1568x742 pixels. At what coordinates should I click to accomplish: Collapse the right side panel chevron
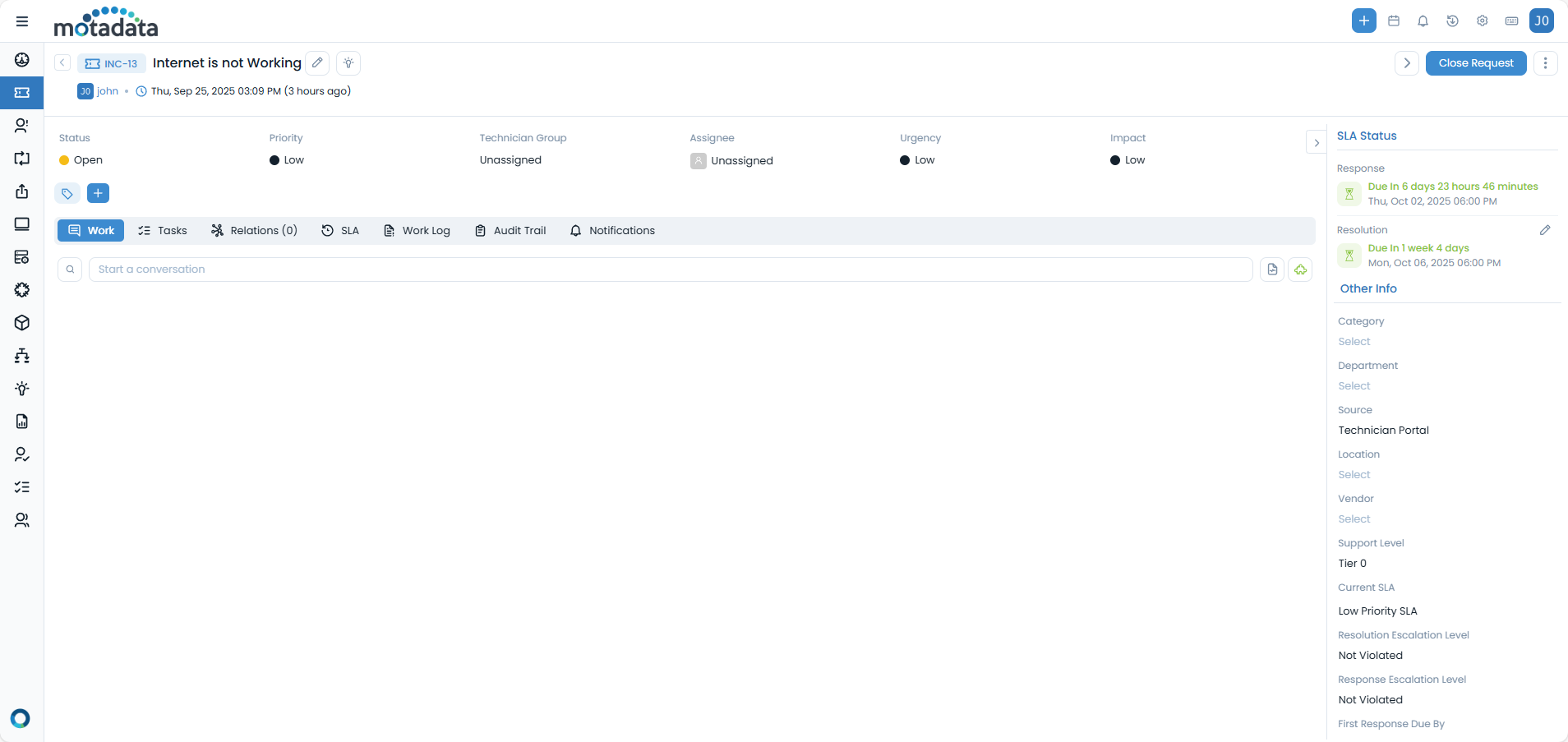tap(1317, 143)
